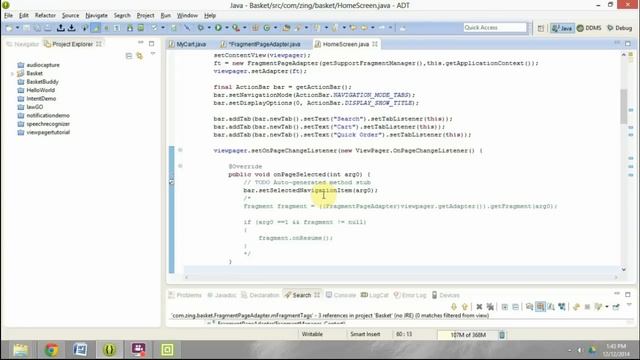Viewport: 640px width, 360px height.
Task: Show previous match arrow in Search view
Action: click(464, 307)
